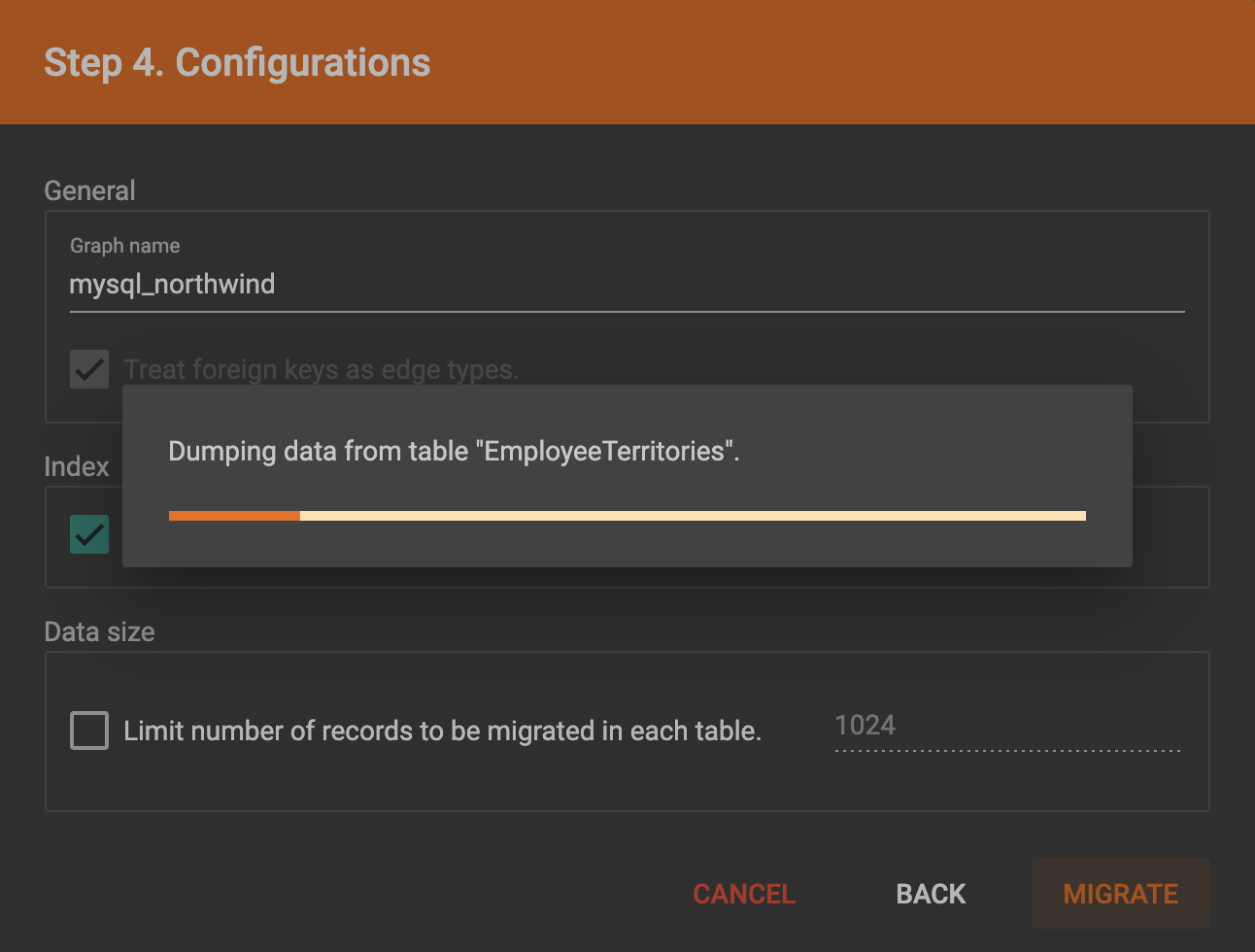Click the Data size section label
Viewport: 1255px width, 952px height.
[x=99, y=631]
